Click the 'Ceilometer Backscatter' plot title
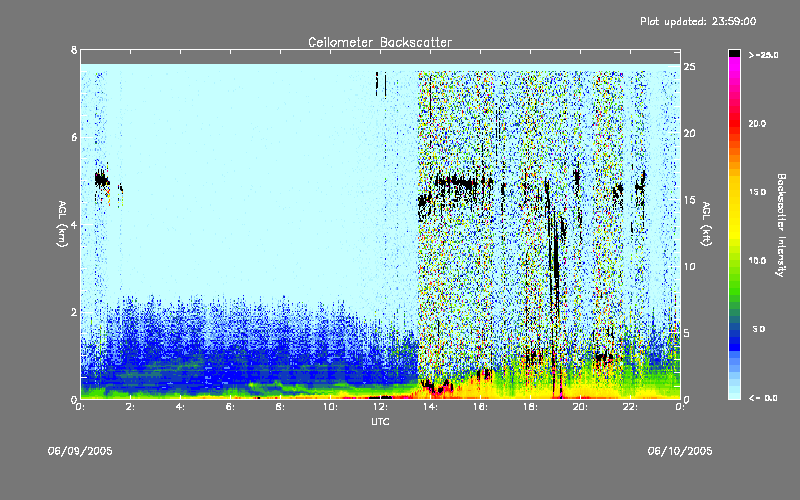Screen dimensions: 800x500 coord(380,42)
